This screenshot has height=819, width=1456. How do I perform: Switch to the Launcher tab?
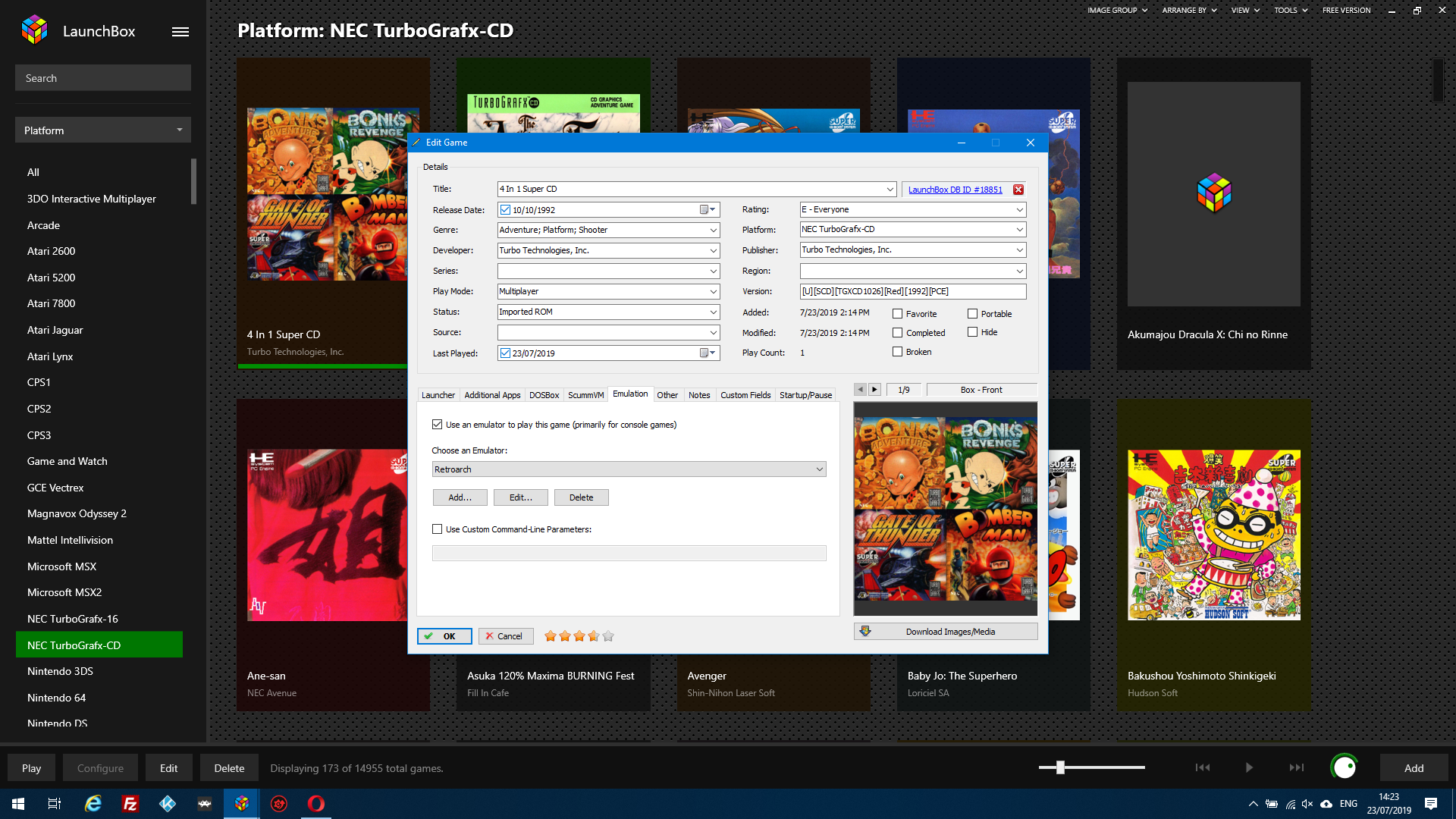pos(438,395)
